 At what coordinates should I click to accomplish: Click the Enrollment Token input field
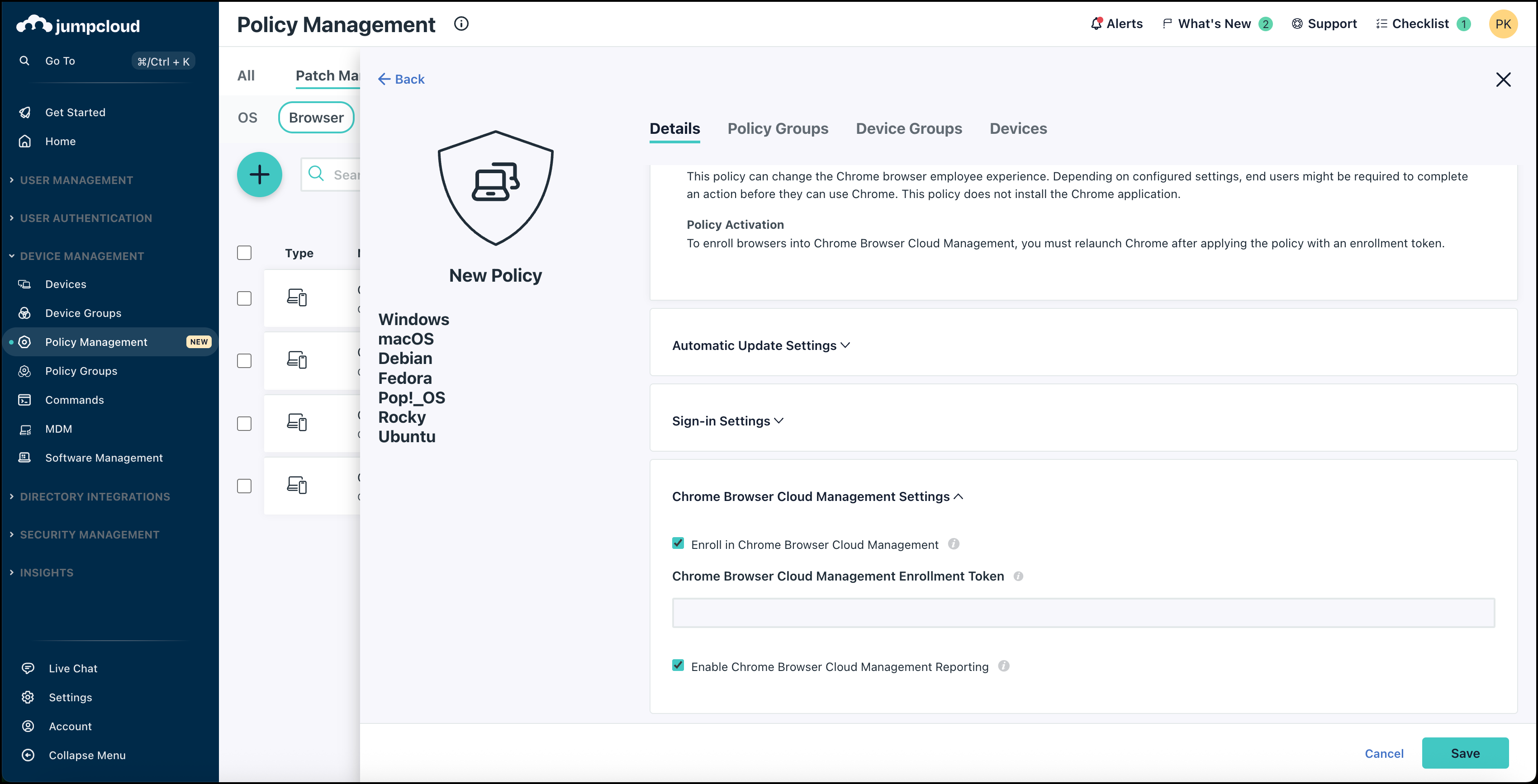1083,613
